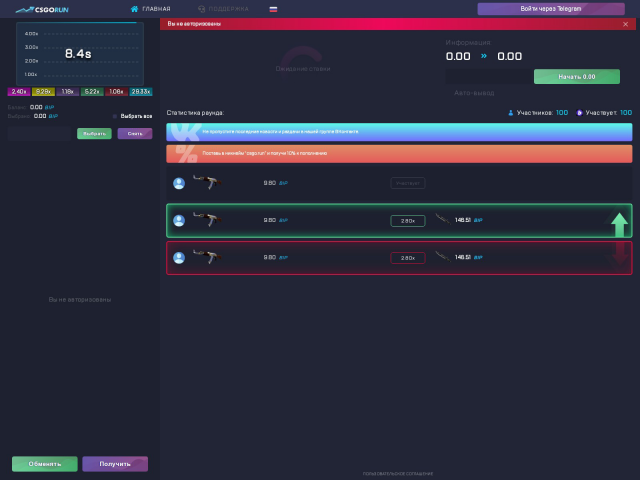
Task: Click the headset icon beside Поддержка
Action: point(201,9)
